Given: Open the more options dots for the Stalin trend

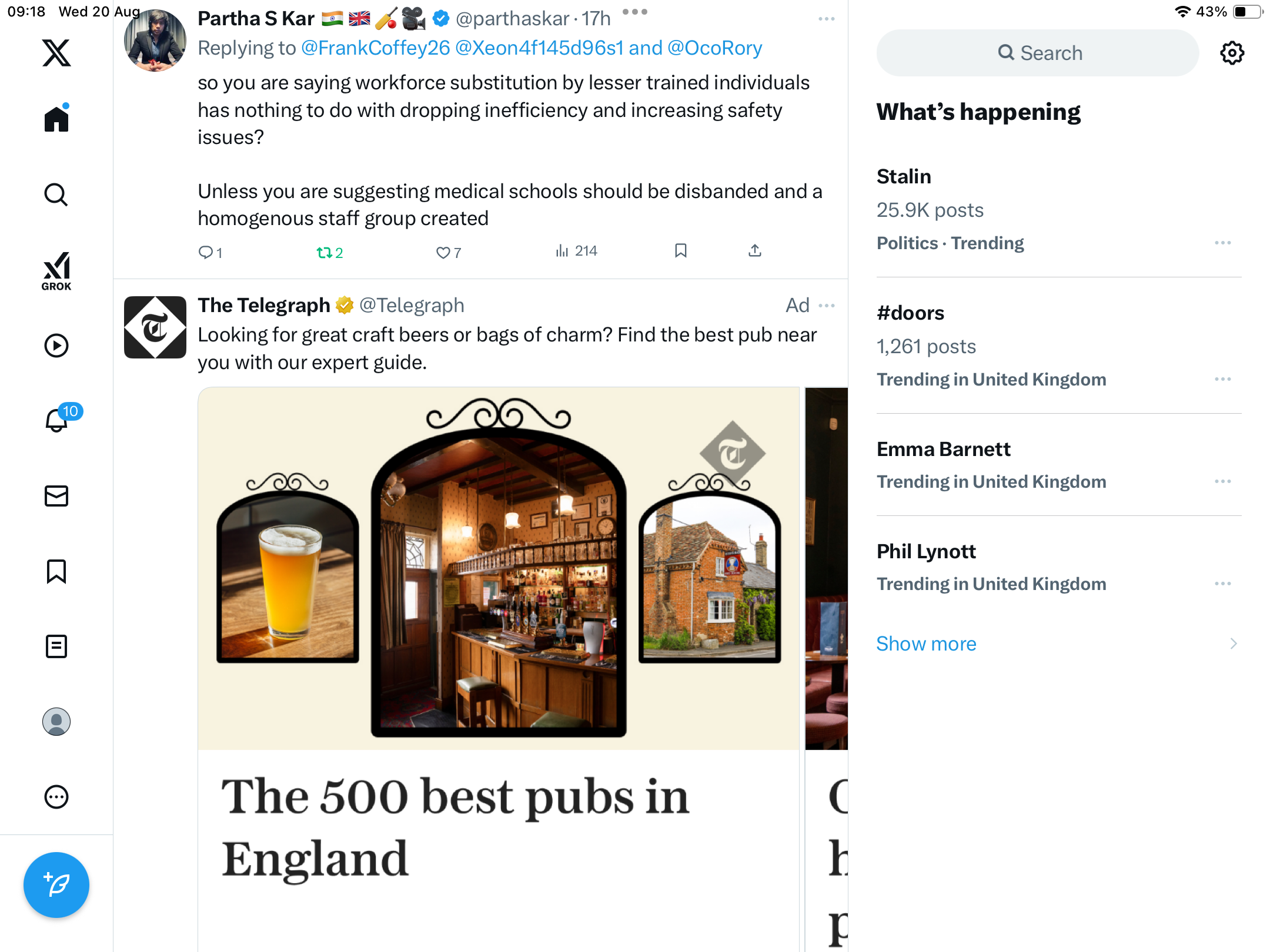Looking at the screenshot, I should 1223,243.
